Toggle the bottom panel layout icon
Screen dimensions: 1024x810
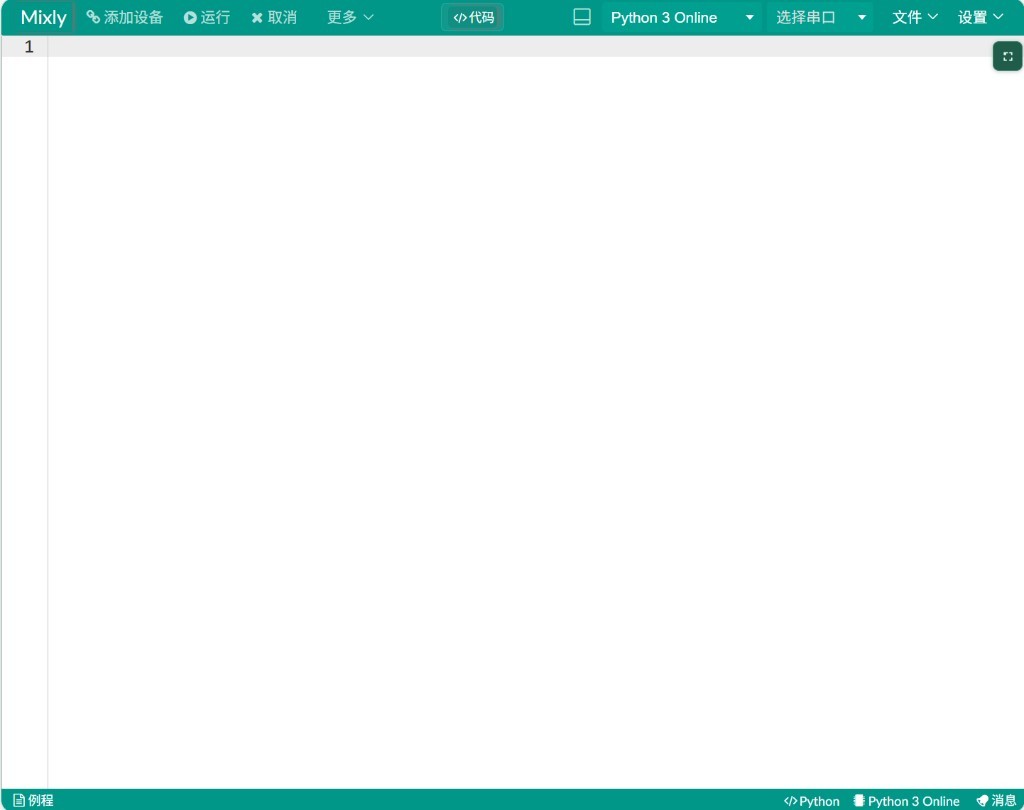coord(582,17)
